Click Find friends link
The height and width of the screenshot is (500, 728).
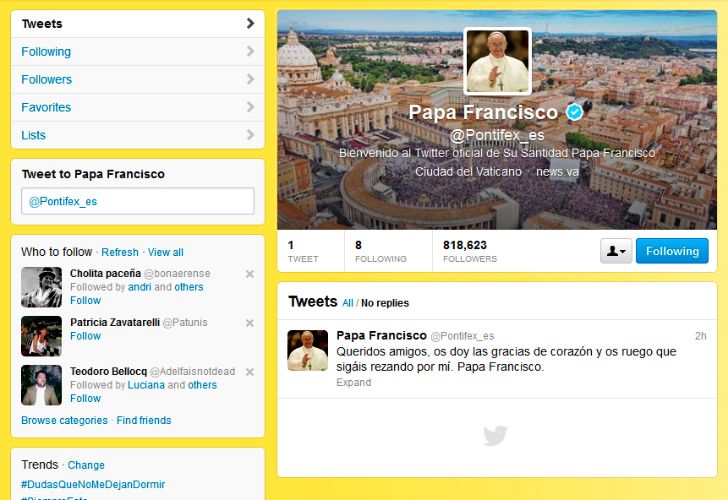[x=144, y=420]
